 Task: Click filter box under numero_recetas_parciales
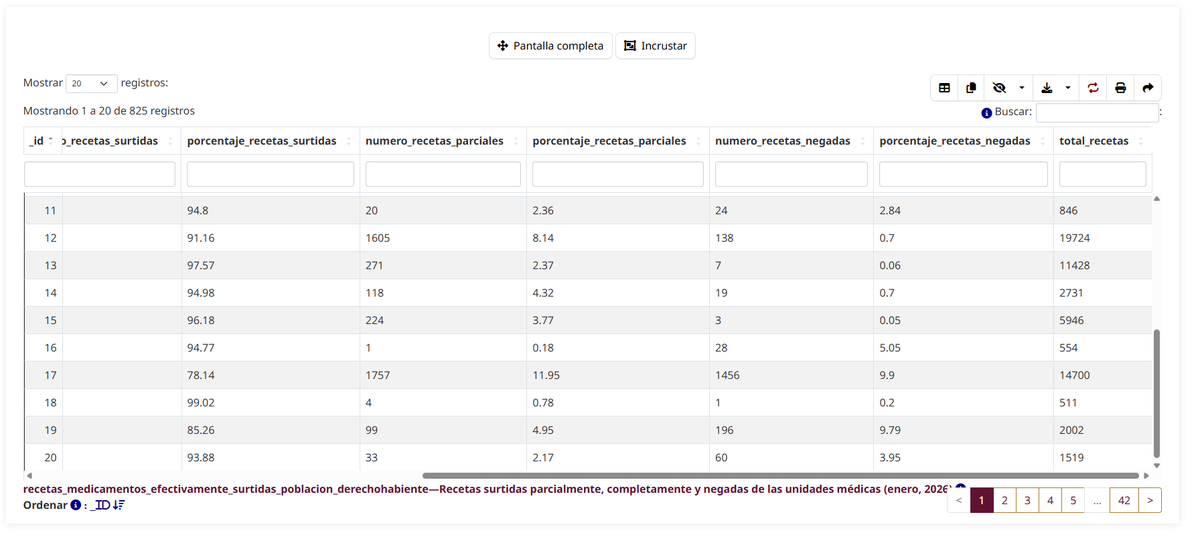[443, 174]
